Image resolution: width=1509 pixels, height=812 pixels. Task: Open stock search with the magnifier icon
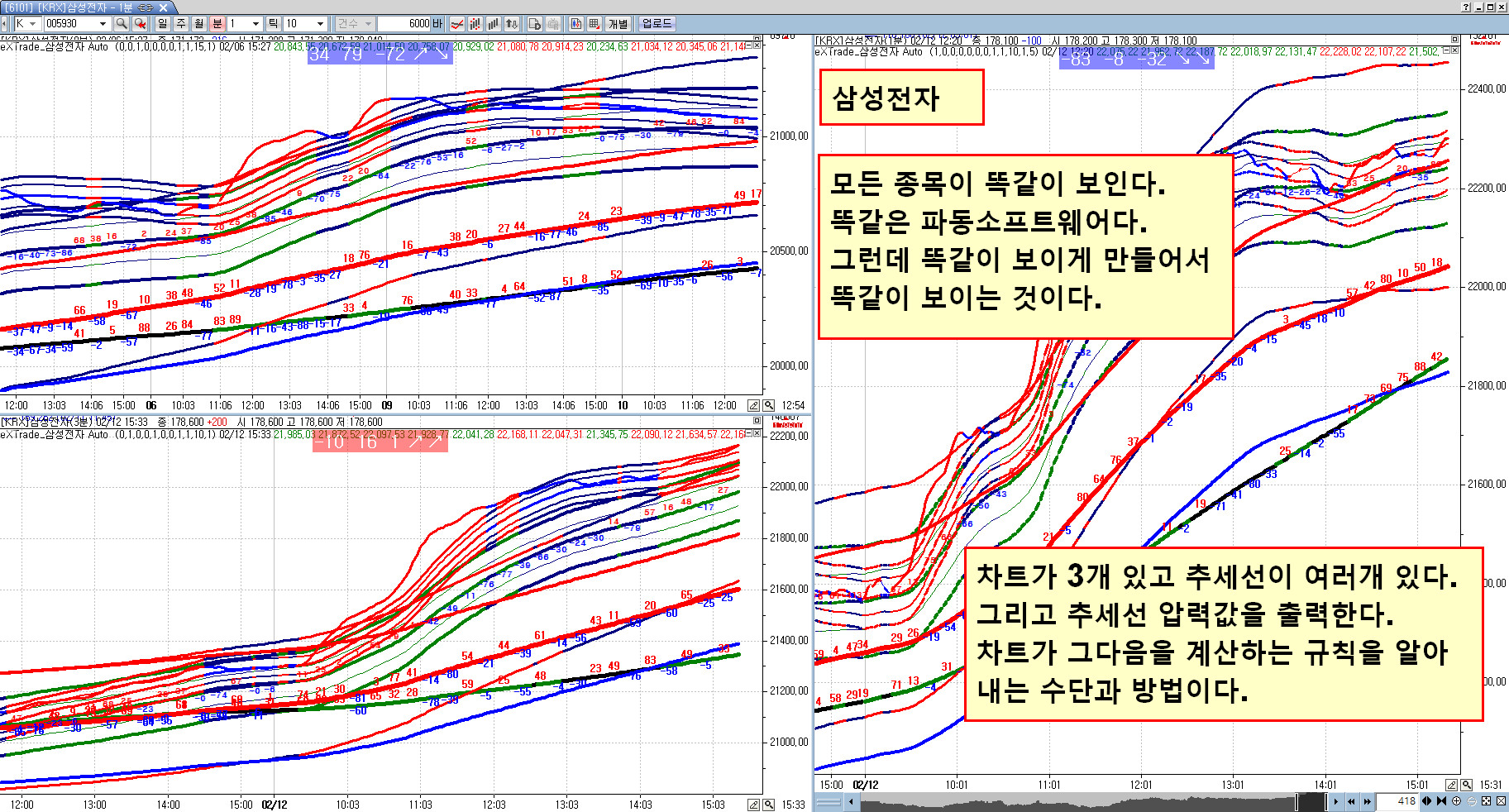pos(122,24)
